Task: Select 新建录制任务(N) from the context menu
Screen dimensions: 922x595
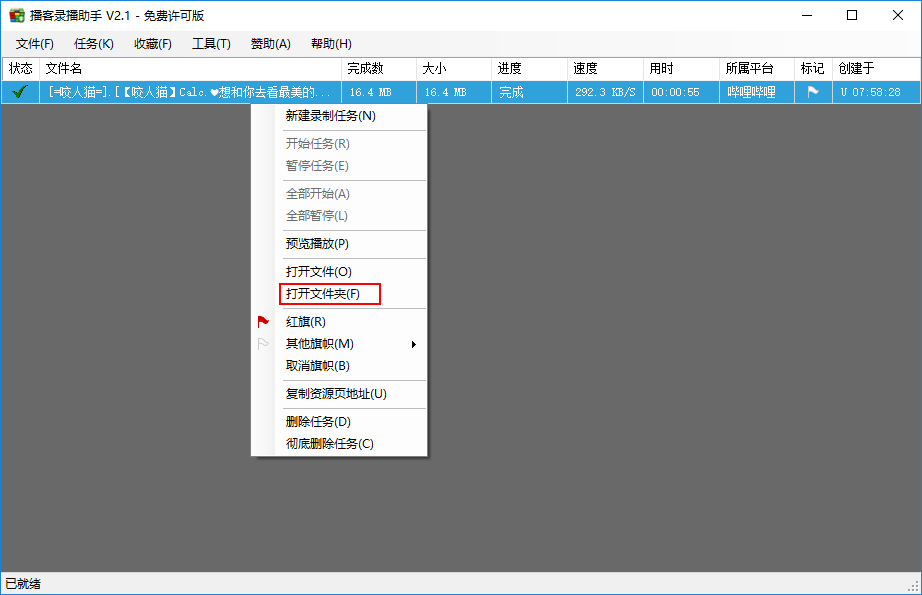Action: [331, 116]
